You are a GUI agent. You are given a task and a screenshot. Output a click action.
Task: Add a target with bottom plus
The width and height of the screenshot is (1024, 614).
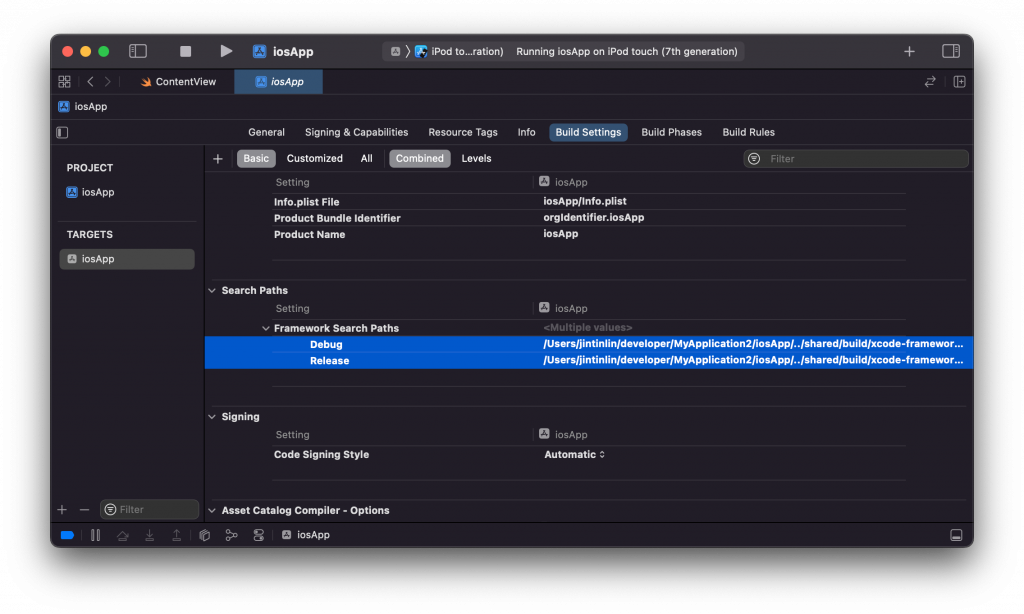point(62,509)
